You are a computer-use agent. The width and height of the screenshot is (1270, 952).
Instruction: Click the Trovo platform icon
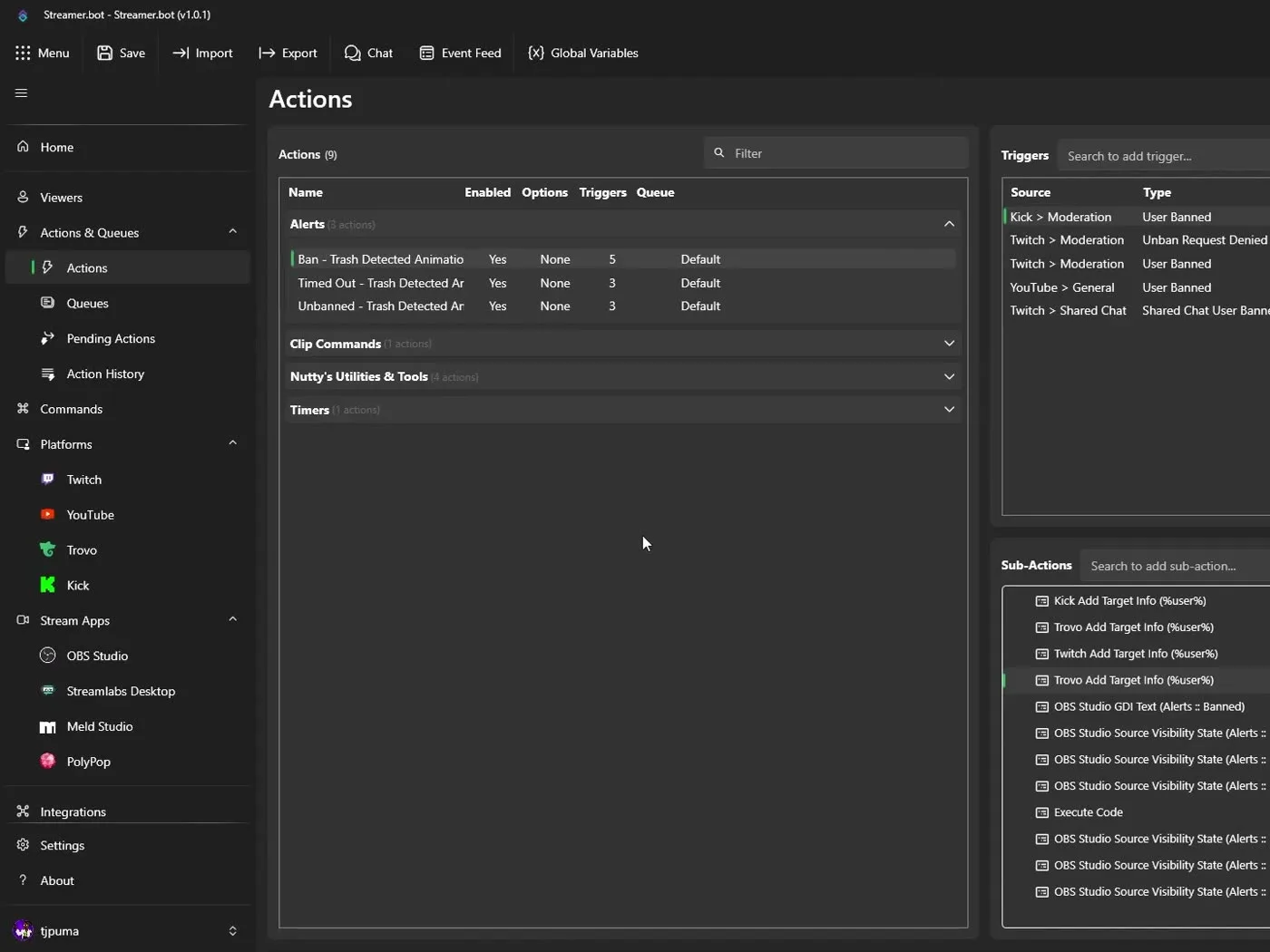coord(48,549)
